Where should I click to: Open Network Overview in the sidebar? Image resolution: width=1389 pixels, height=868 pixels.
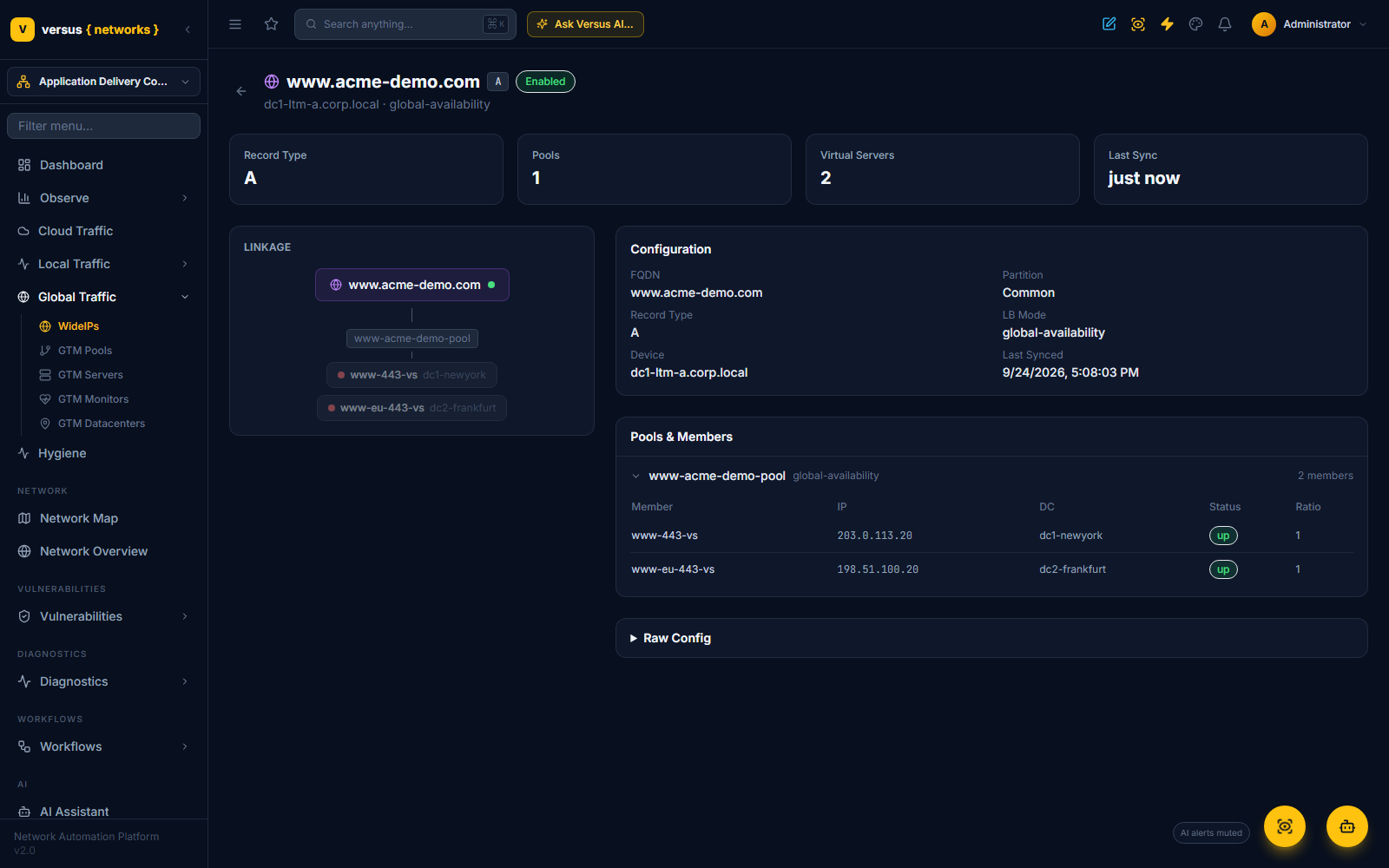click(103, 551)
